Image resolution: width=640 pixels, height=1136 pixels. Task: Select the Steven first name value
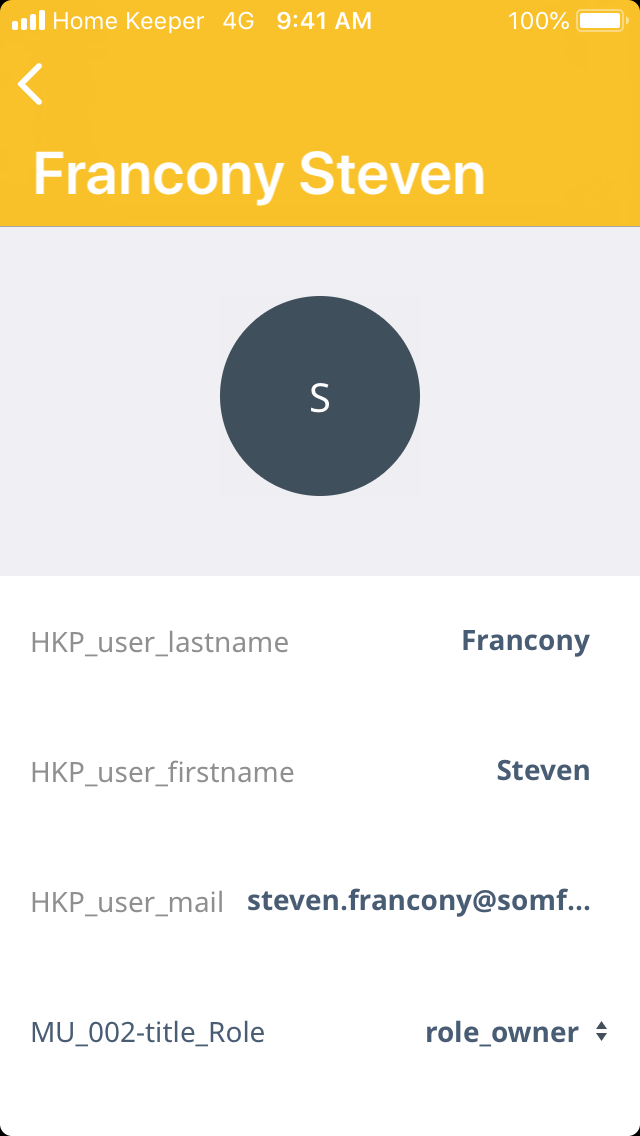point(543,771)
